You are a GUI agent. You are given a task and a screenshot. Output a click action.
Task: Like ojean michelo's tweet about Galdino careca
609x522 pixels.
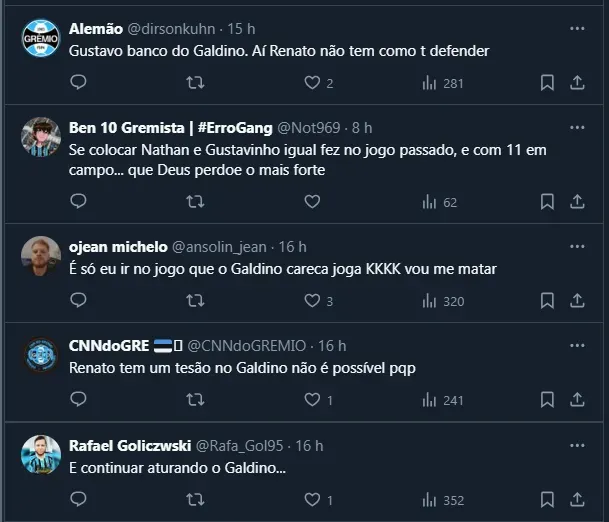click(312, 301)
